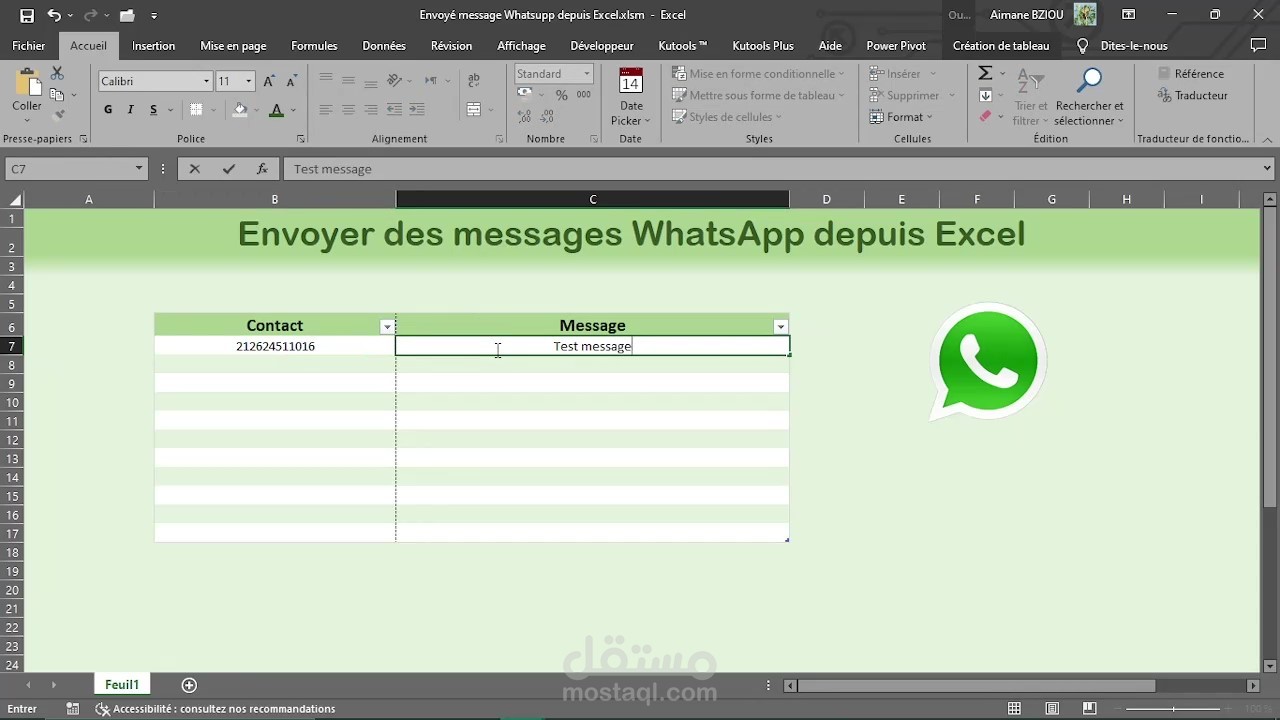
Task: Open the insert function fx dialog
Action: 262,169
